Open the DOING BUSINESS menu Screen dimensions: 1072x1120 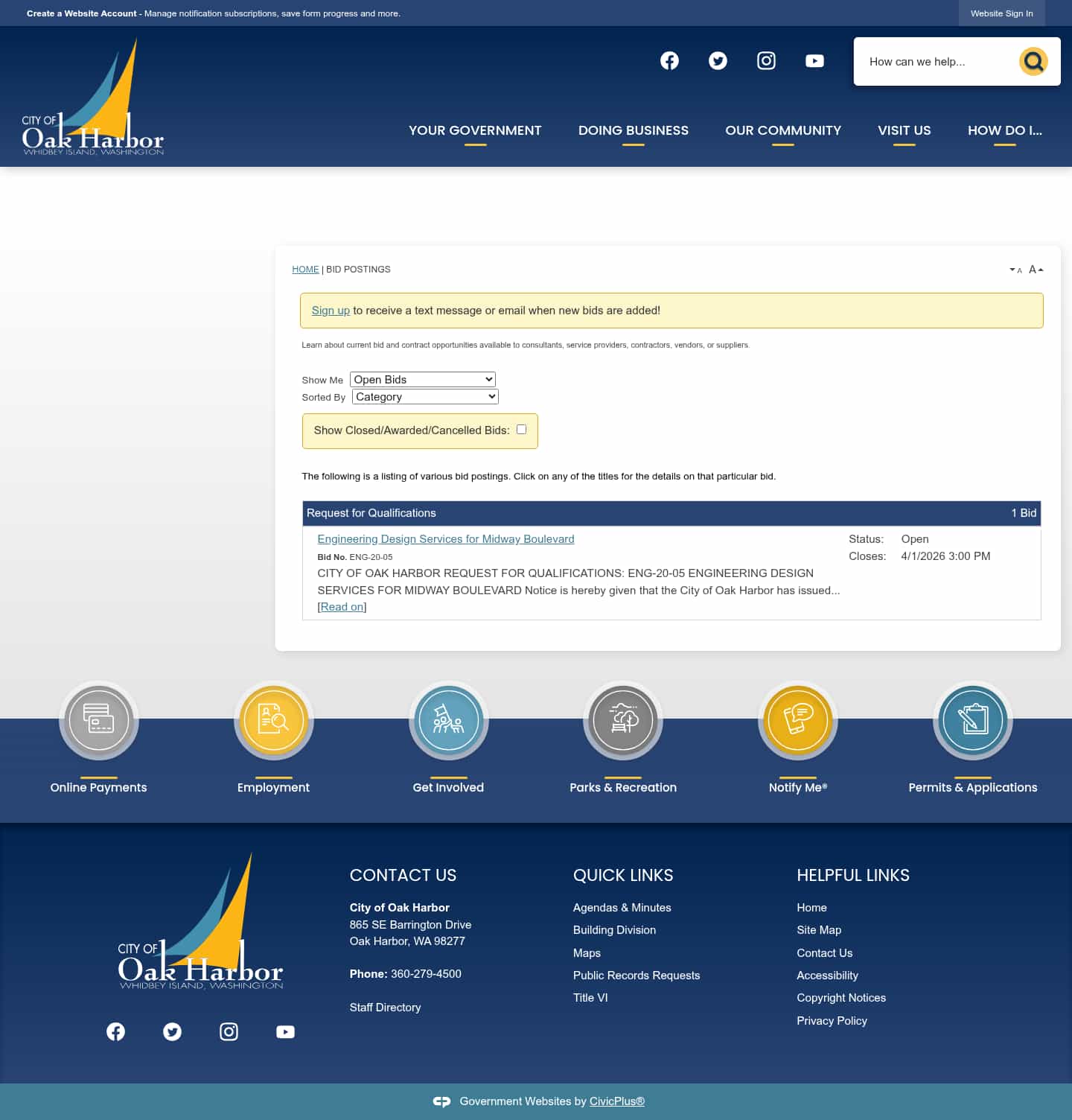[633, 130]
